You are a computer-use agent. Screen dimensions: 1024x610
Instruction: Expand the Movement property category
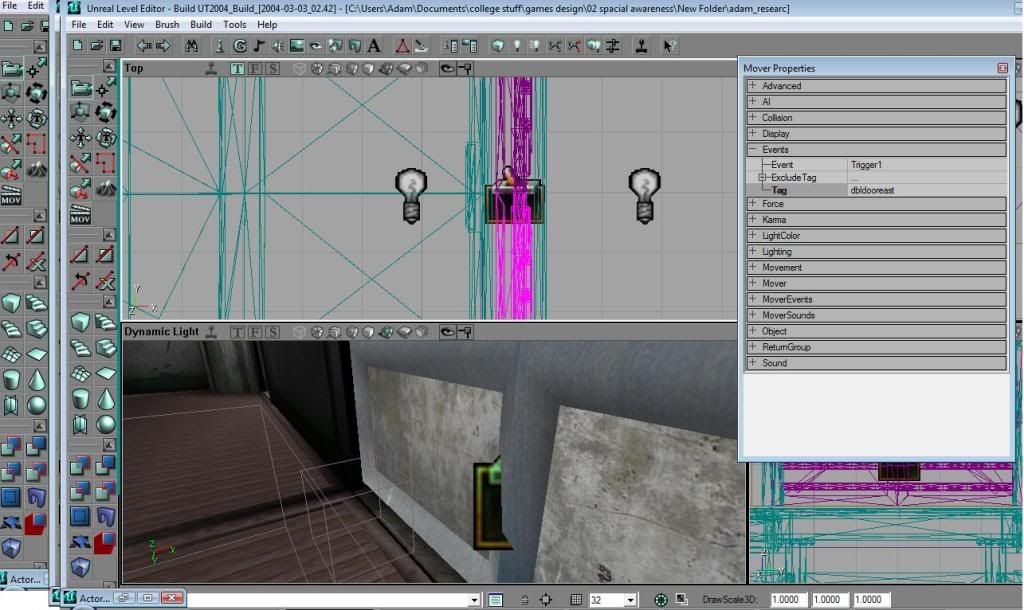[753, 268]
